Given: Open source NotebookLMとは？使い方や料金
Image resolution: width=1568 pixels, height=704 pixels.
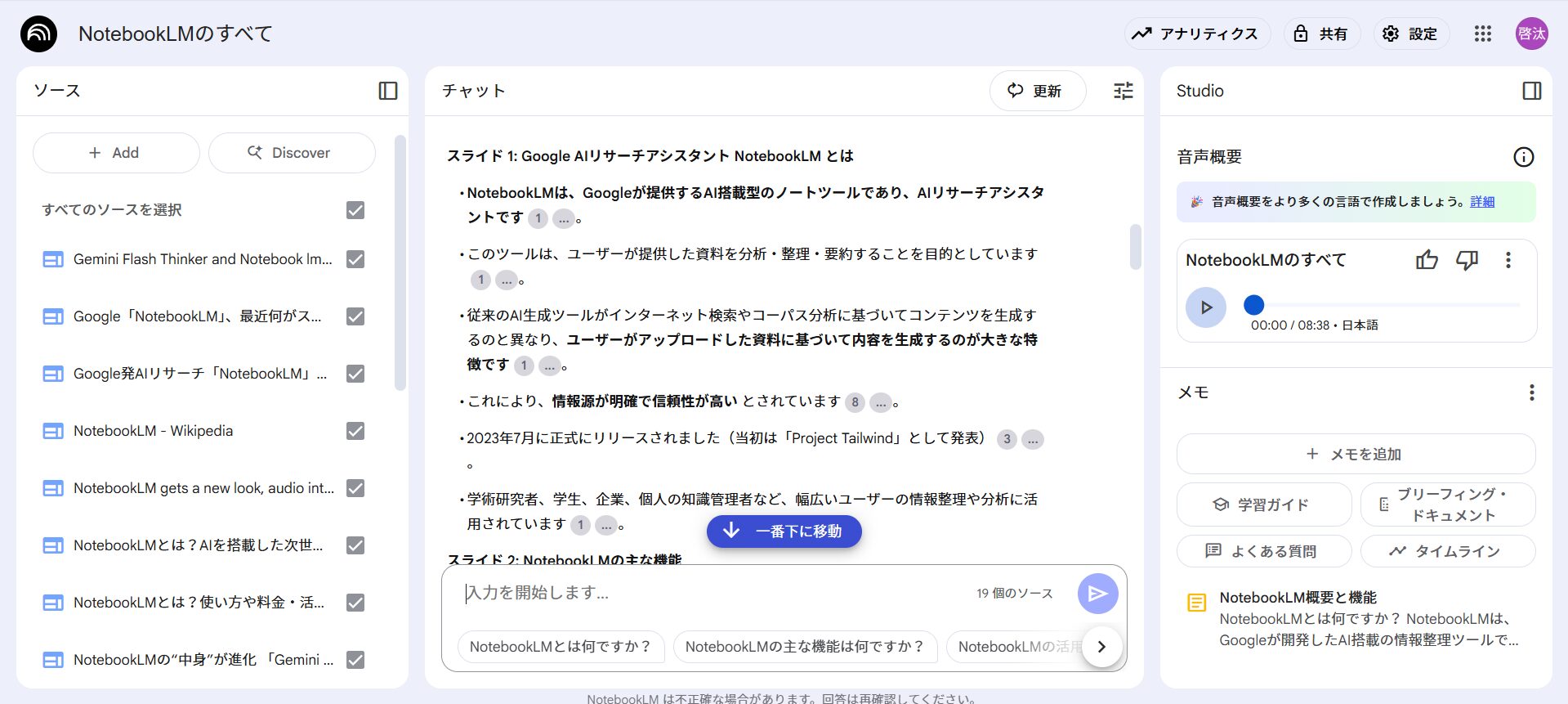Looking at the screenshot, I should 199,603.
